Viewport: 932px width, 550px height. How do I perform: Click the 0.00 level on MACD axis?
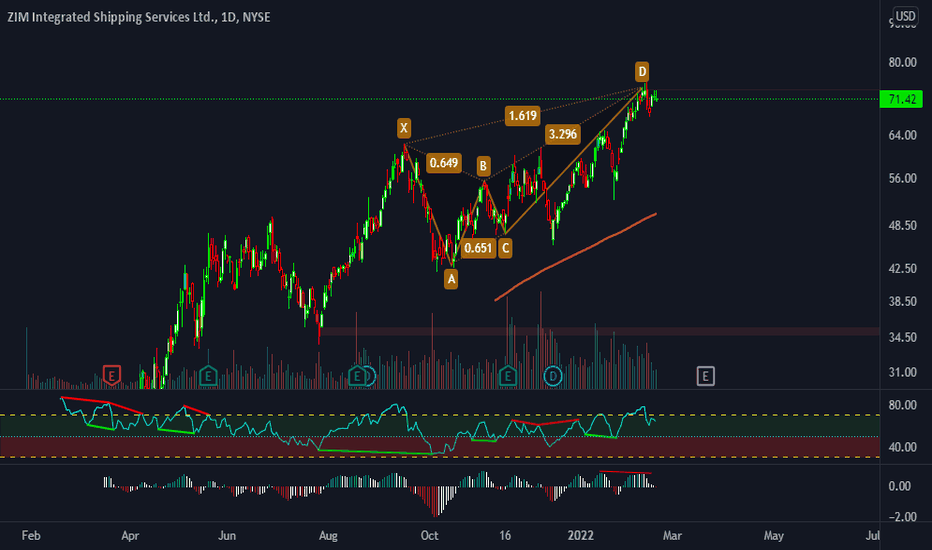(900, 486)
